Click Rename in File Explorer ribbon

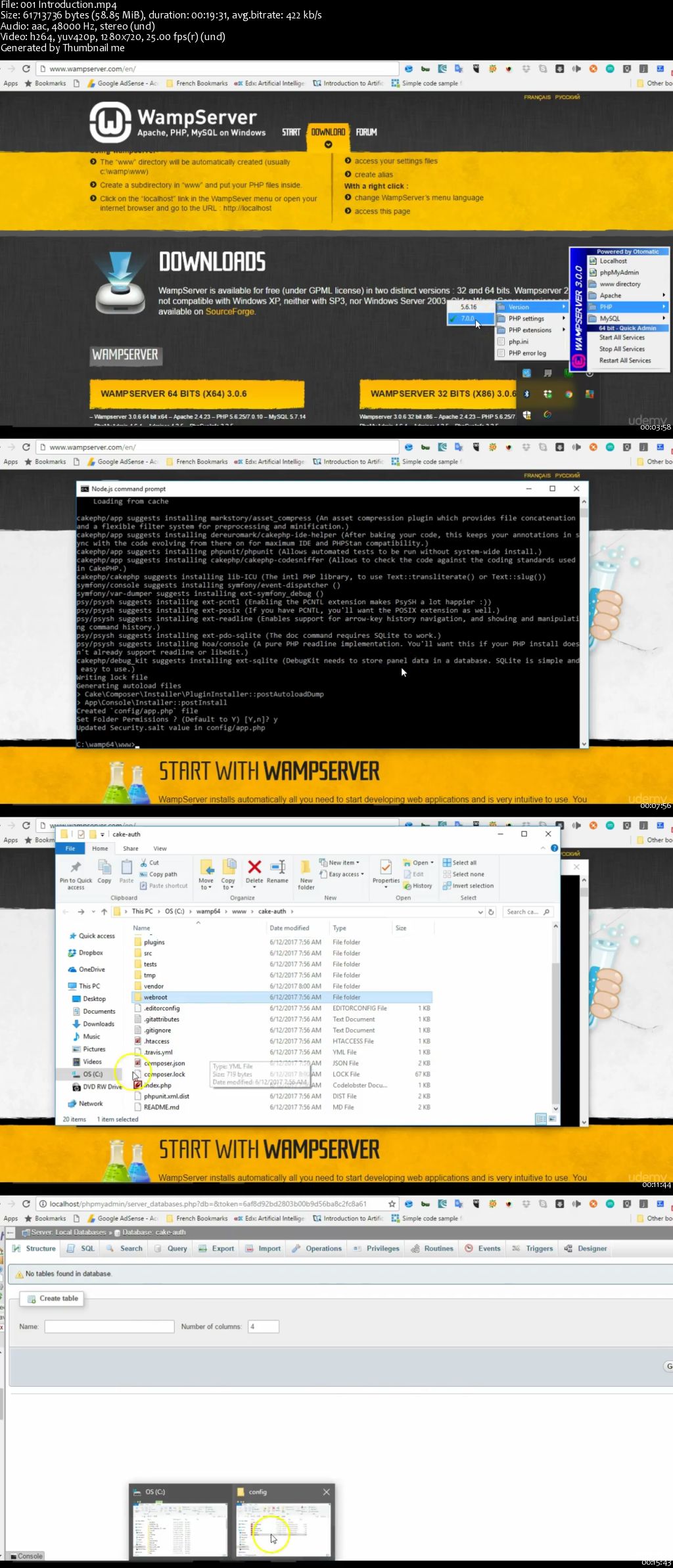[277, 872]
